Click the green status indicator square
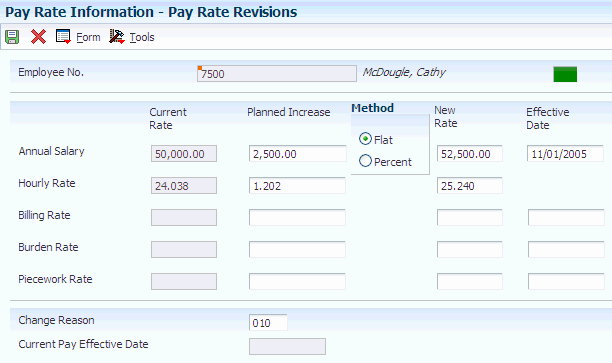This screenshot has height=363, width=612. click(x=565, y=74)
